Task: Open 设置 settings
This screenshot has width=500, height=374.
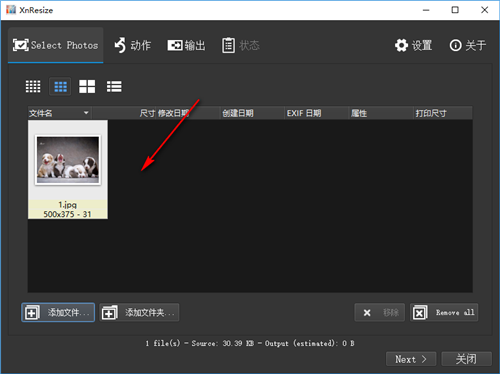Action: point(414,45)
